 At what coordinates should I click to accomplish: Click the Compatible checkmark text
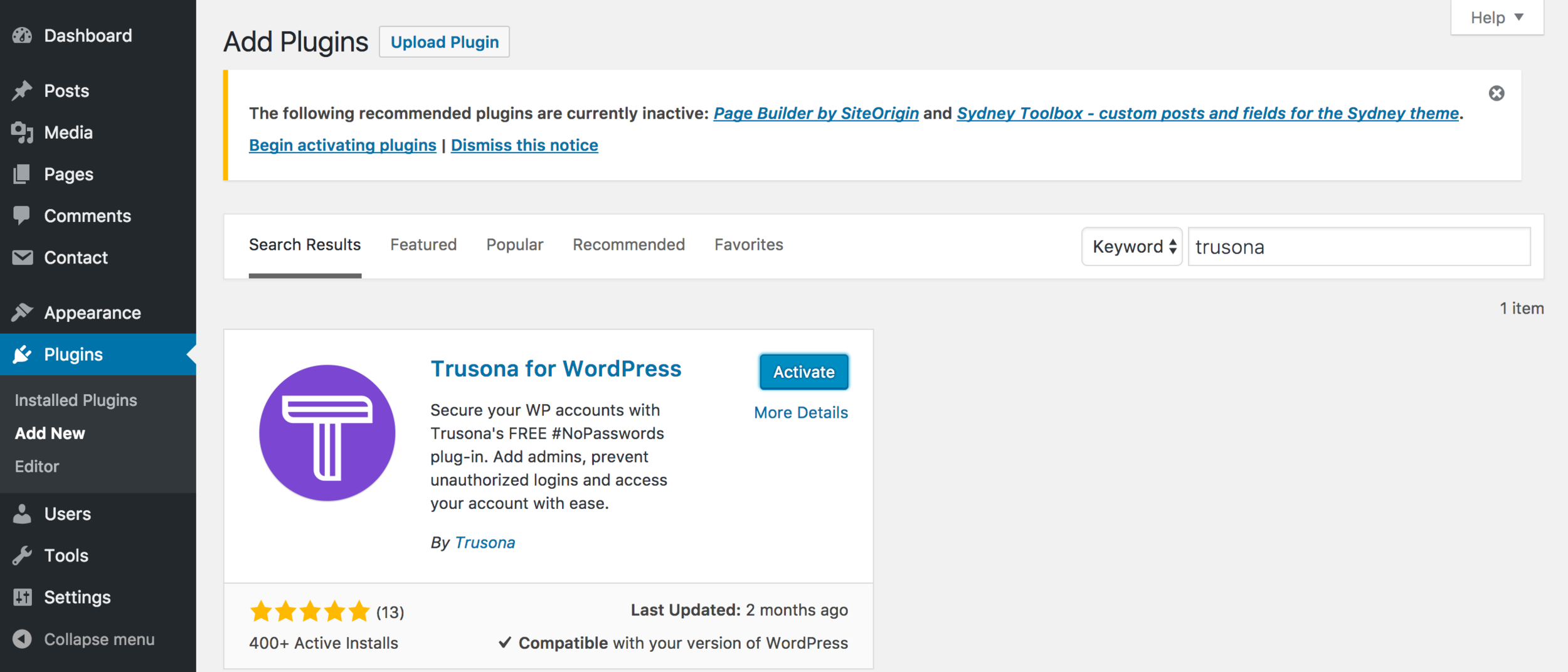click(673, 643)
